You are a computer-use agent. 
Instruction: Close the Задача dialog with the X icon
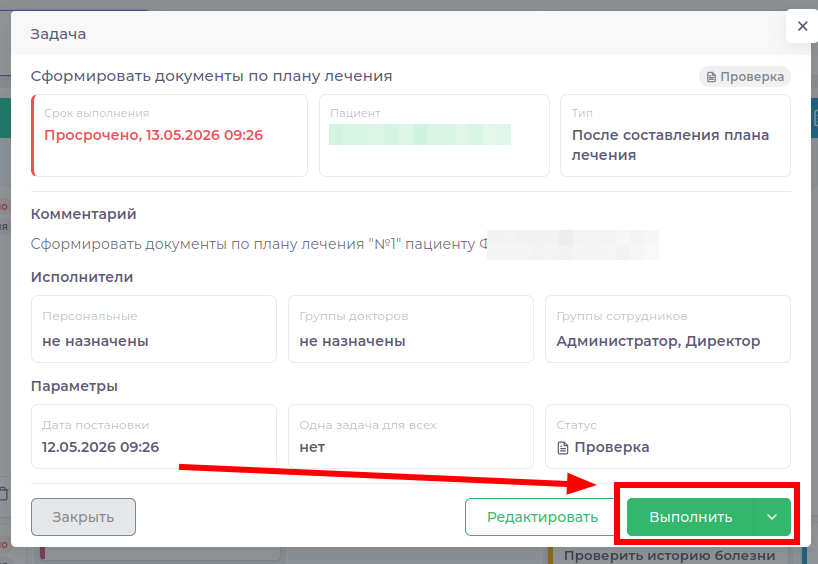802,26
